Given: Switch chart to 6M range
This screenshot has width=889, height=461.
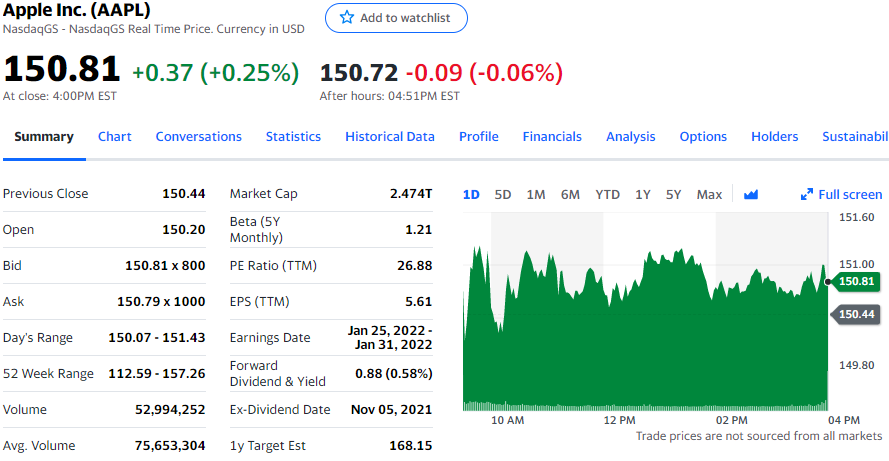Looking at the screenshot, I should (570, 194).
